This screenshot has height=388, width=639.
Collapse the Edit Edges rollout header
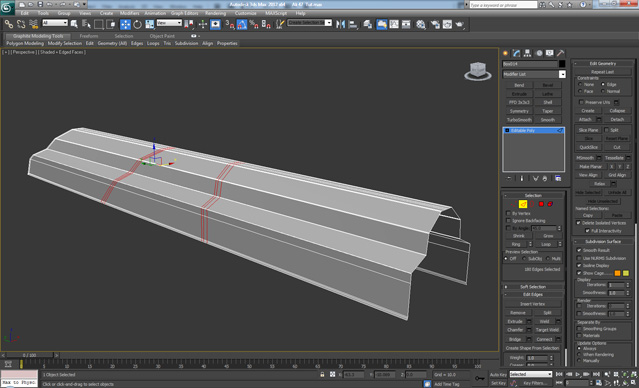pyautogui.click(x=533, y=294)
